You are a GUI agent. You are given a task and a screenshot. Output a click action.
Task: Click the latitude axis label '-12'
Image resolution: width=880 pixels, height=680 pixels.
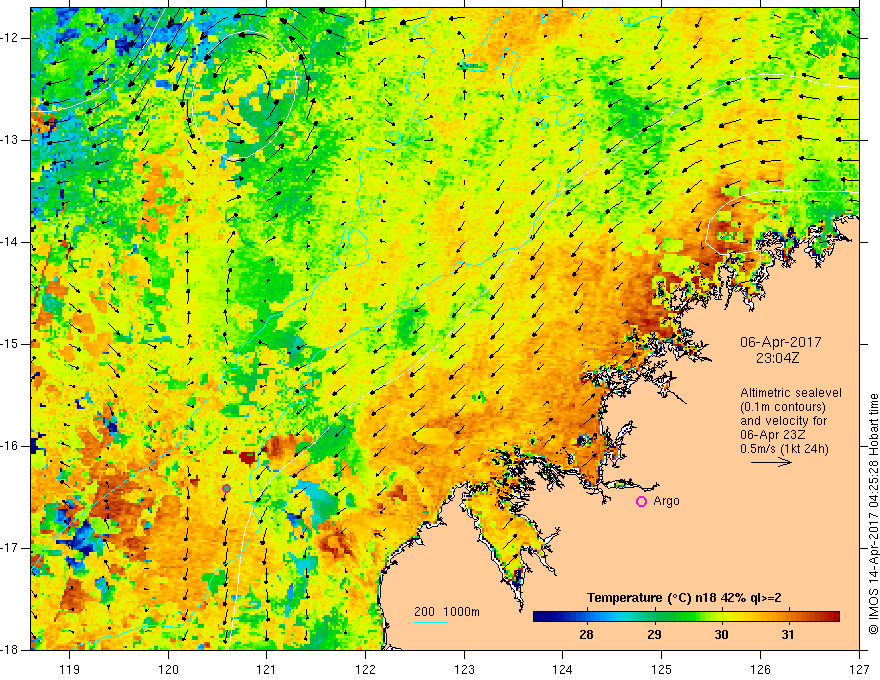[11, 38]
